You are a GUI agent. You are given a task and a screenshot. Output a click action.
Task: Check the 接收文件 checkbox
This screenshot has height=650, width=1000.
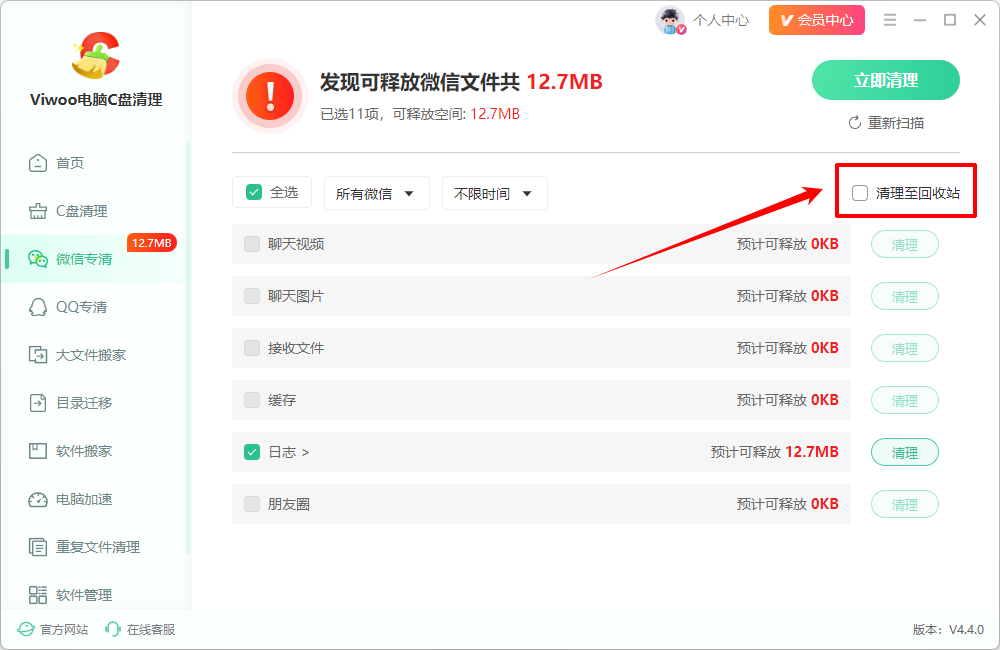(252, 348)
